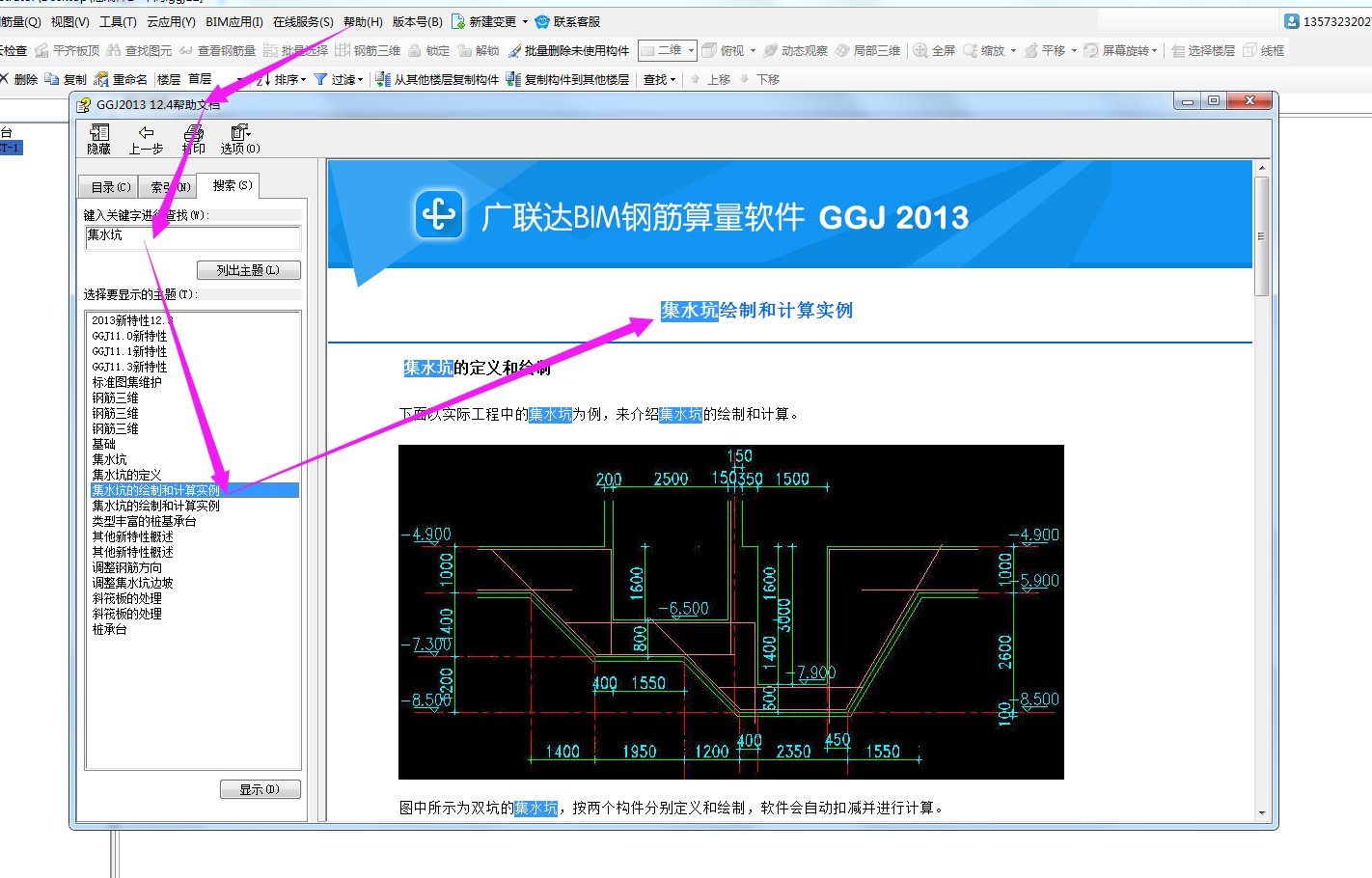Click the 删除 delete button in component toolbar
1372x878 pixels.
coord(18,79)
